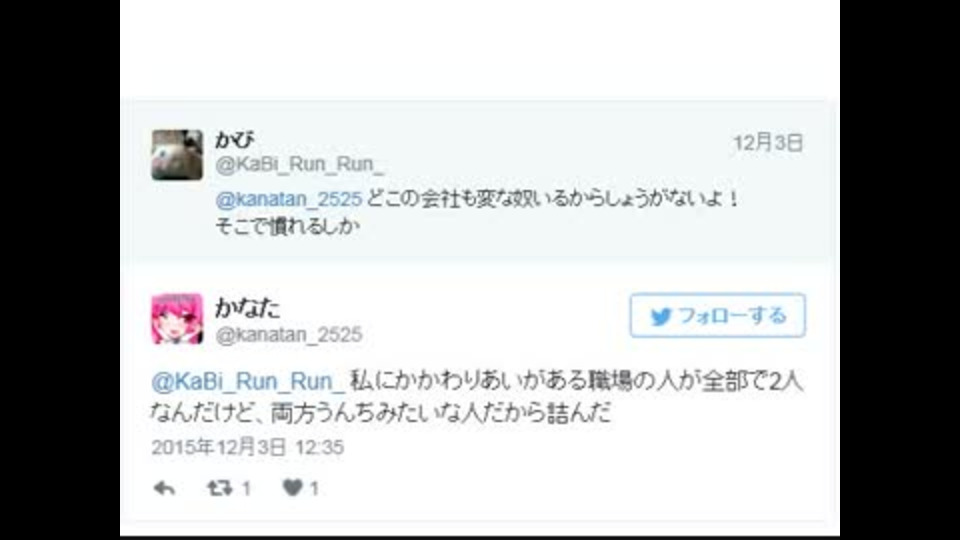
Task: Open かなた's pink-haired avatar
Action: 177,319
